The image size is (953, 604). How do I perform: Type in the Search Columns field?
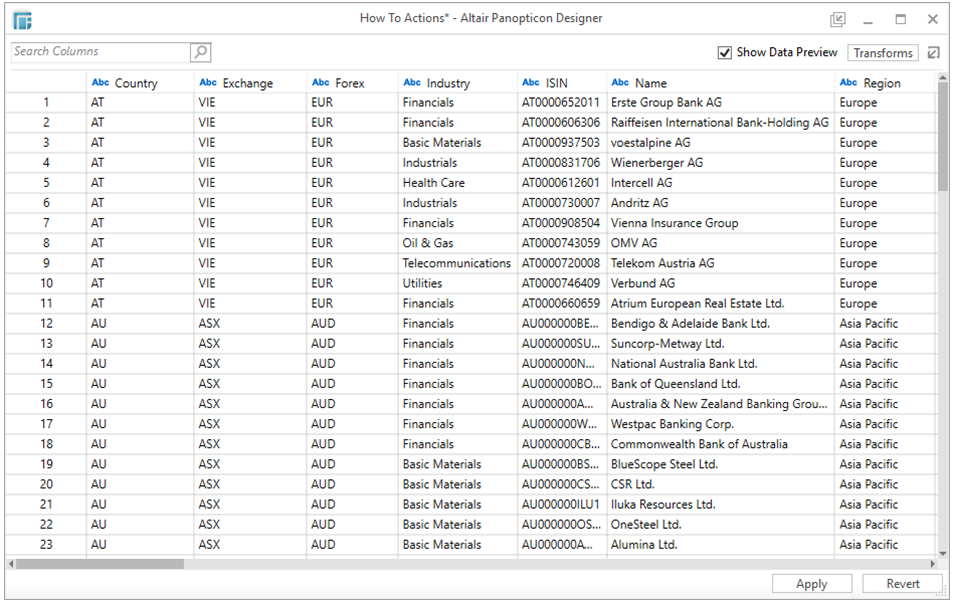click(x=100, y=52)
